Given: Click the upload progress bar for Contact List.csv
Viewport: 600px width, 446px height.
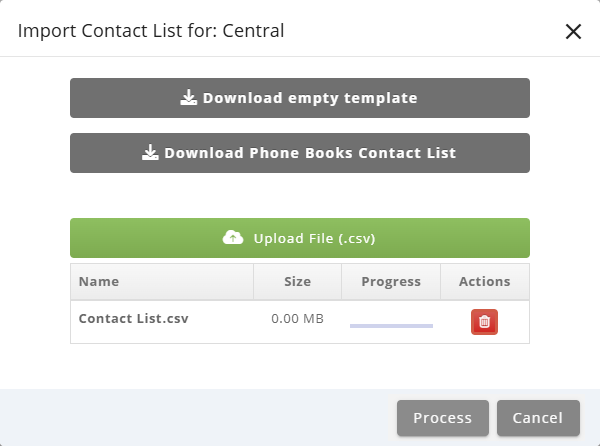Looking at the screenshot, I should click(x=391, y=326).
